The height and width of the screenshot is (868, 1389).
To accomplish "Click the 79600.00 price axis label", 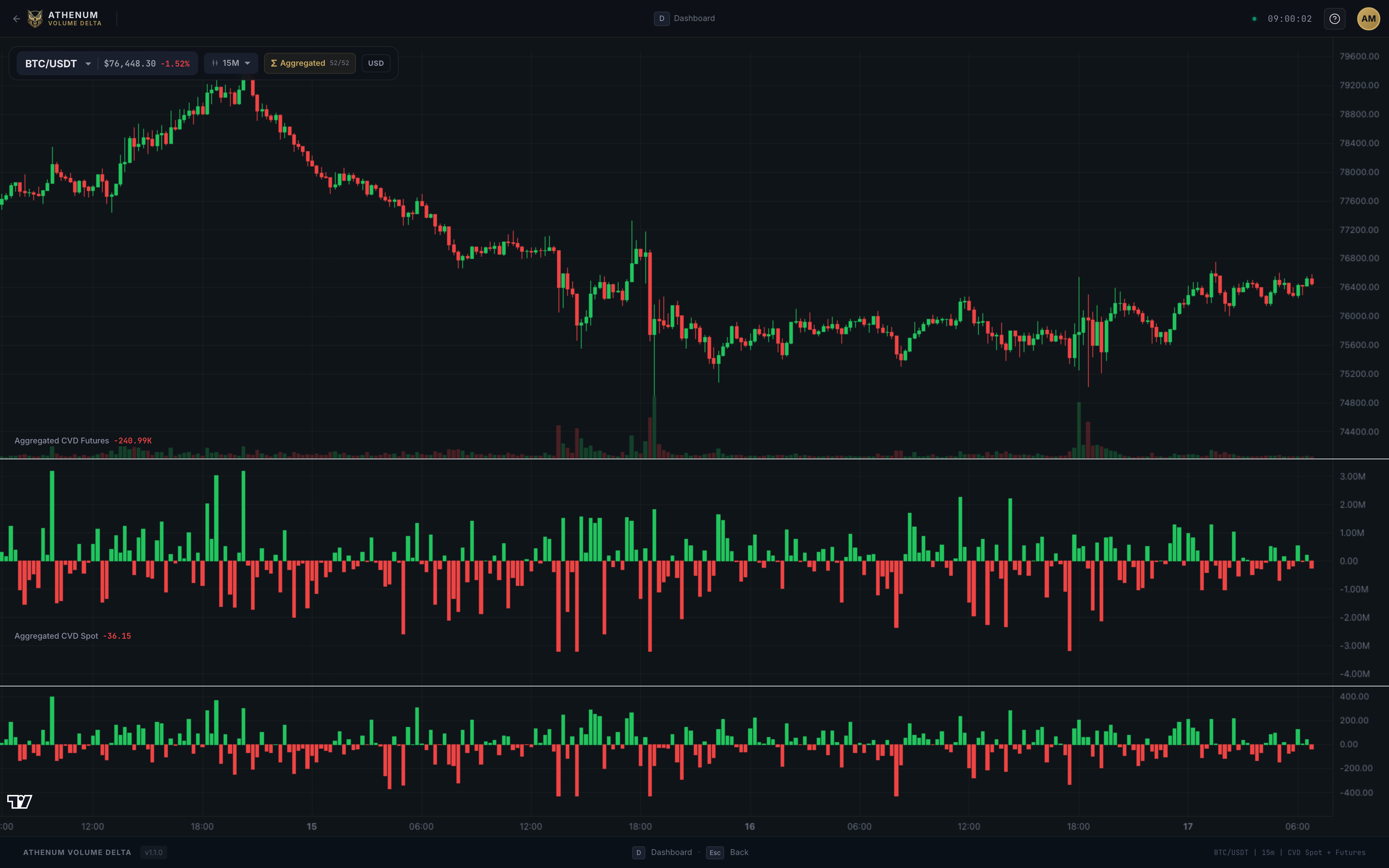I will (x=1359, y=56).
